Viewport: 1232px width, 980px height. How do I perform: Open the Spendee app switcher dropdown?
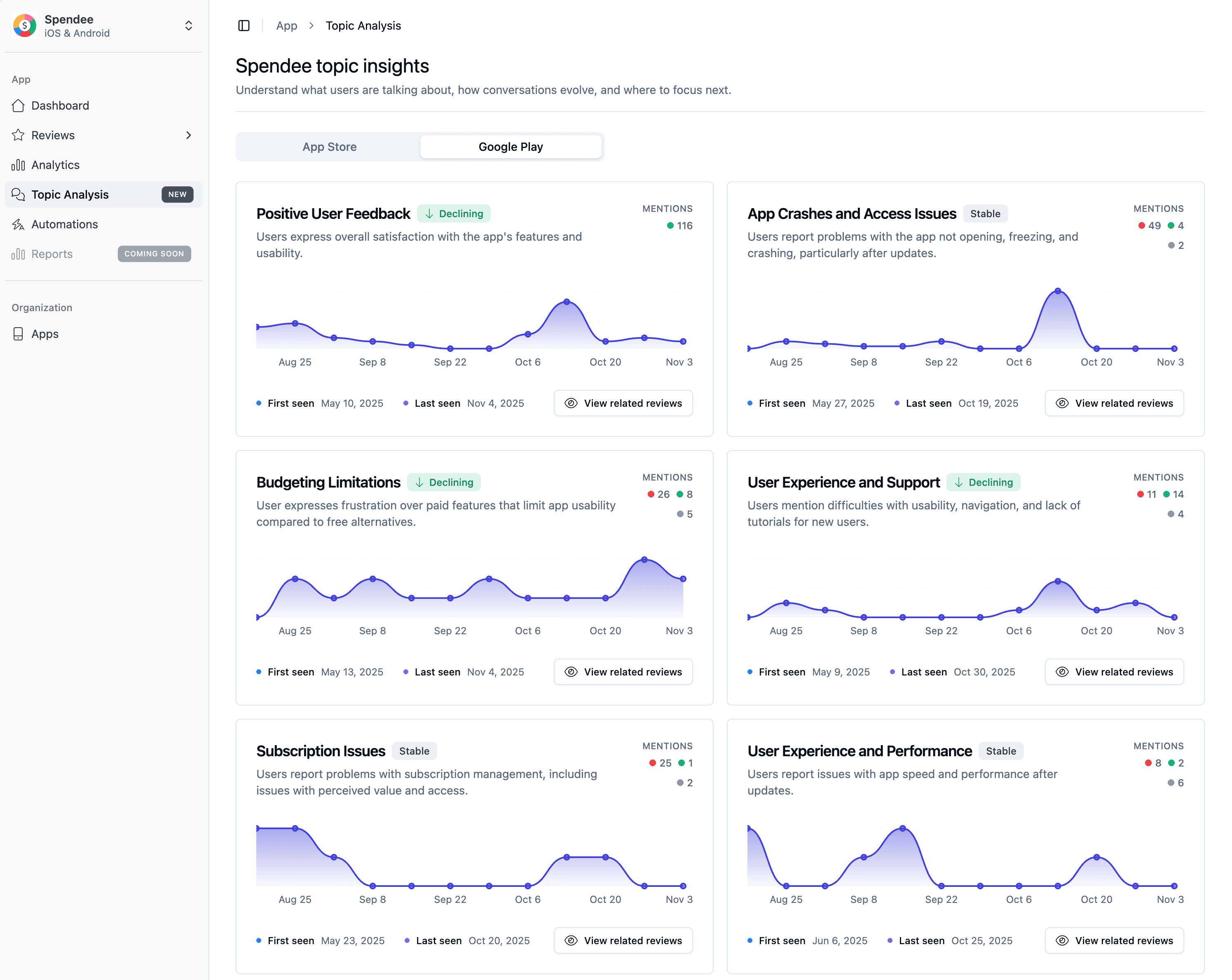coord(189,26)
